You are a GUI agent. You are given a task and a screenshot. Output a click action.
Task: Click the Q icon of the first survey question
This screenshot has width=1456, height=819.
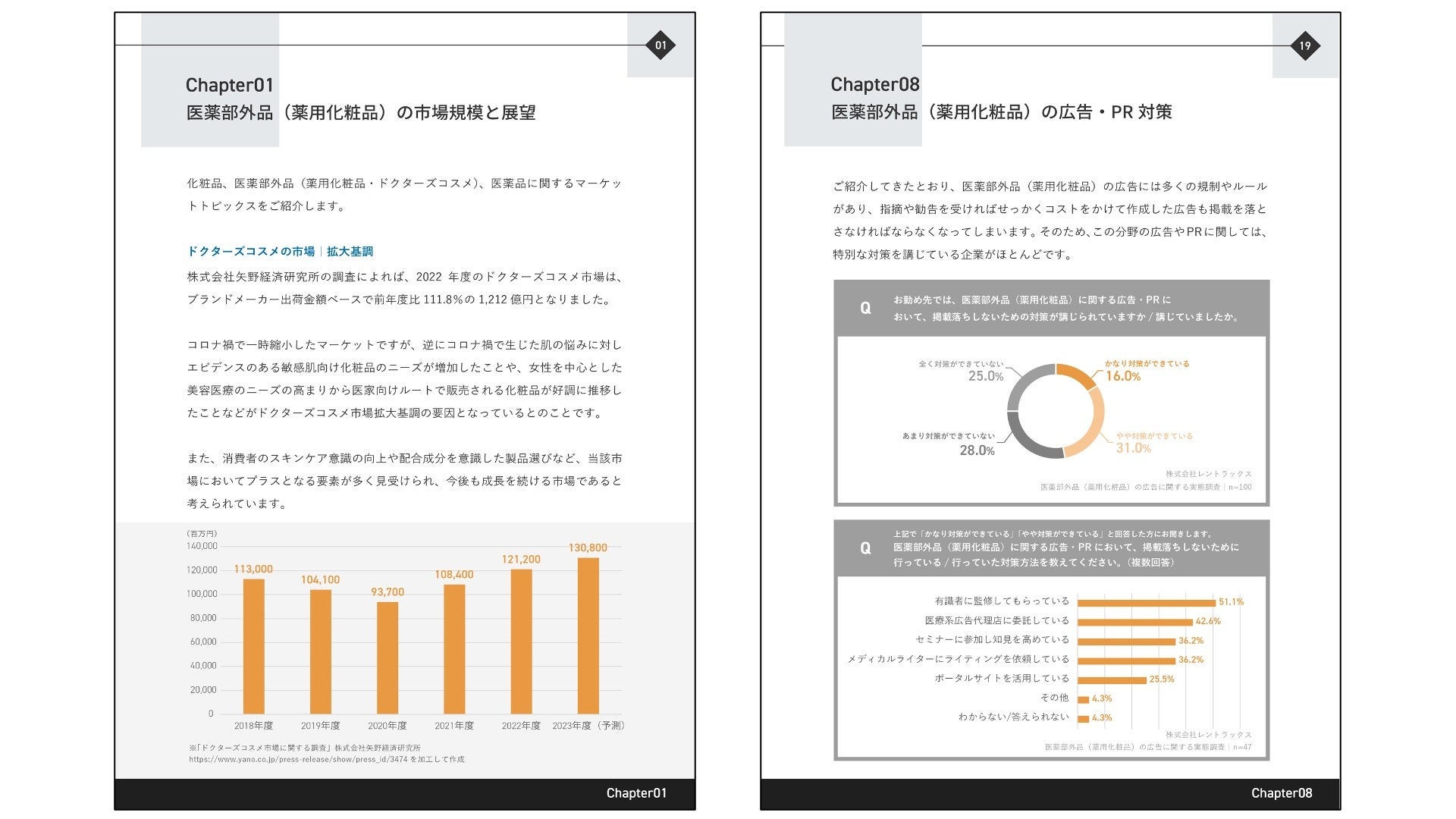click(x=865, y=308)
